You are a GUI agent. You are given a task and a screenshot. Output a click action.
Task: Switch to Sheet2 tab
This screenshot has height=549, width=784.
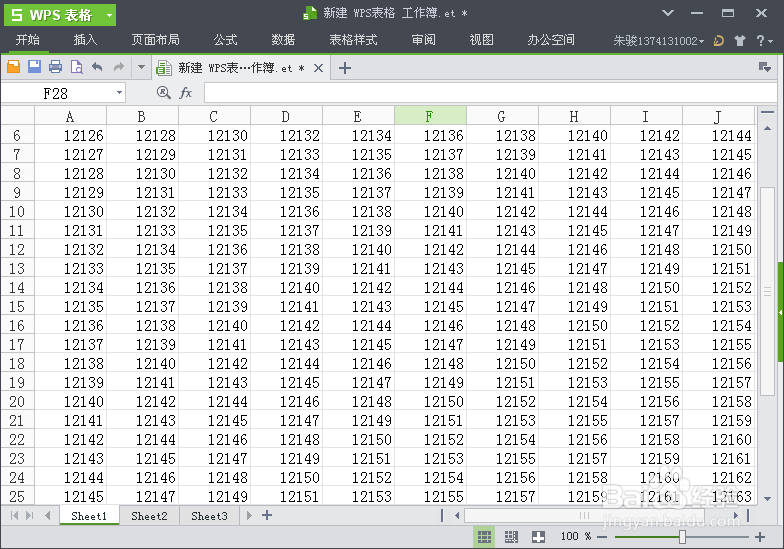point(149,516)
